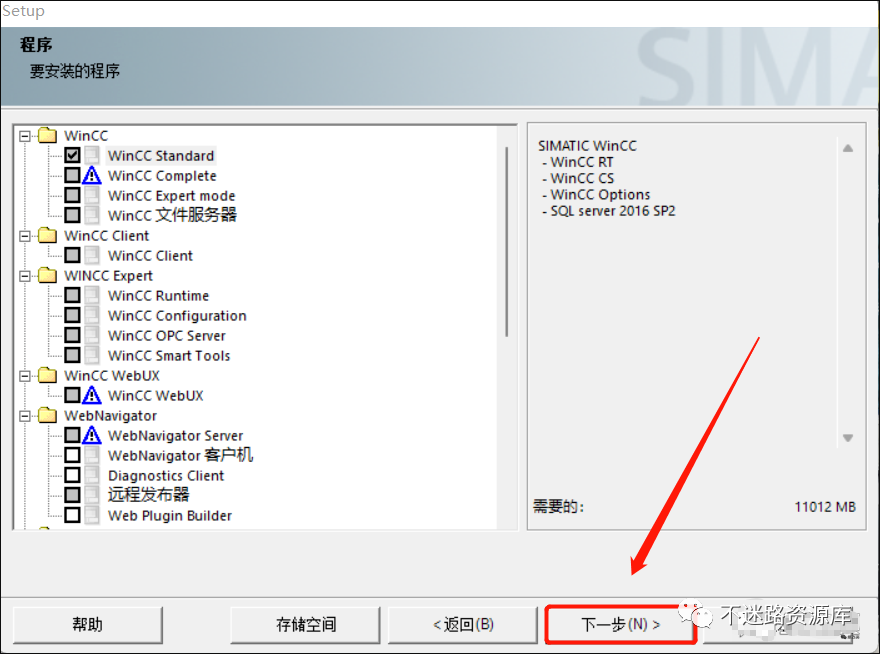The height and width of the screenshot is (654, 880).
Task: Select the WebNavigator Server label
Action: click(x=175, y=436)
